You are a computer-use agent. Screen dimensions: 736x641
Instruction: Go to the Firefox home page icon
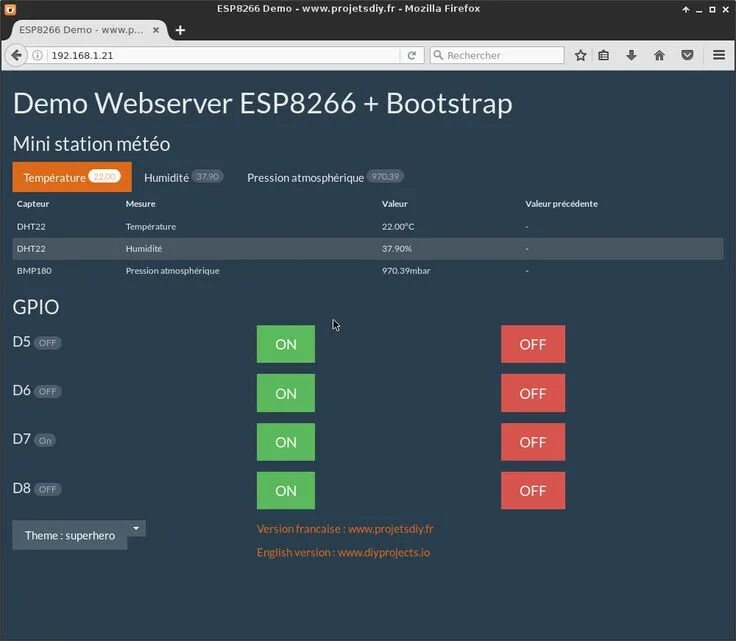click(659, 55)
